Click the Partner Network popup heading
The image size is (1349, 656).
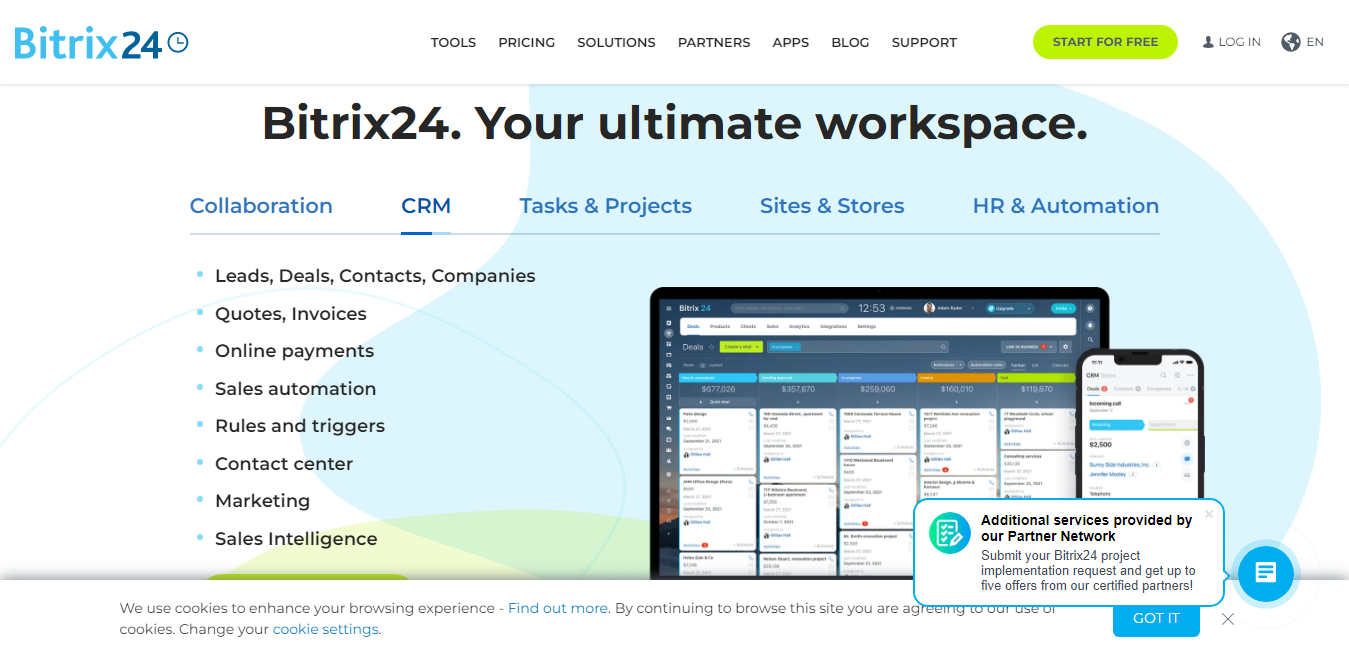tap(1087, 528)
